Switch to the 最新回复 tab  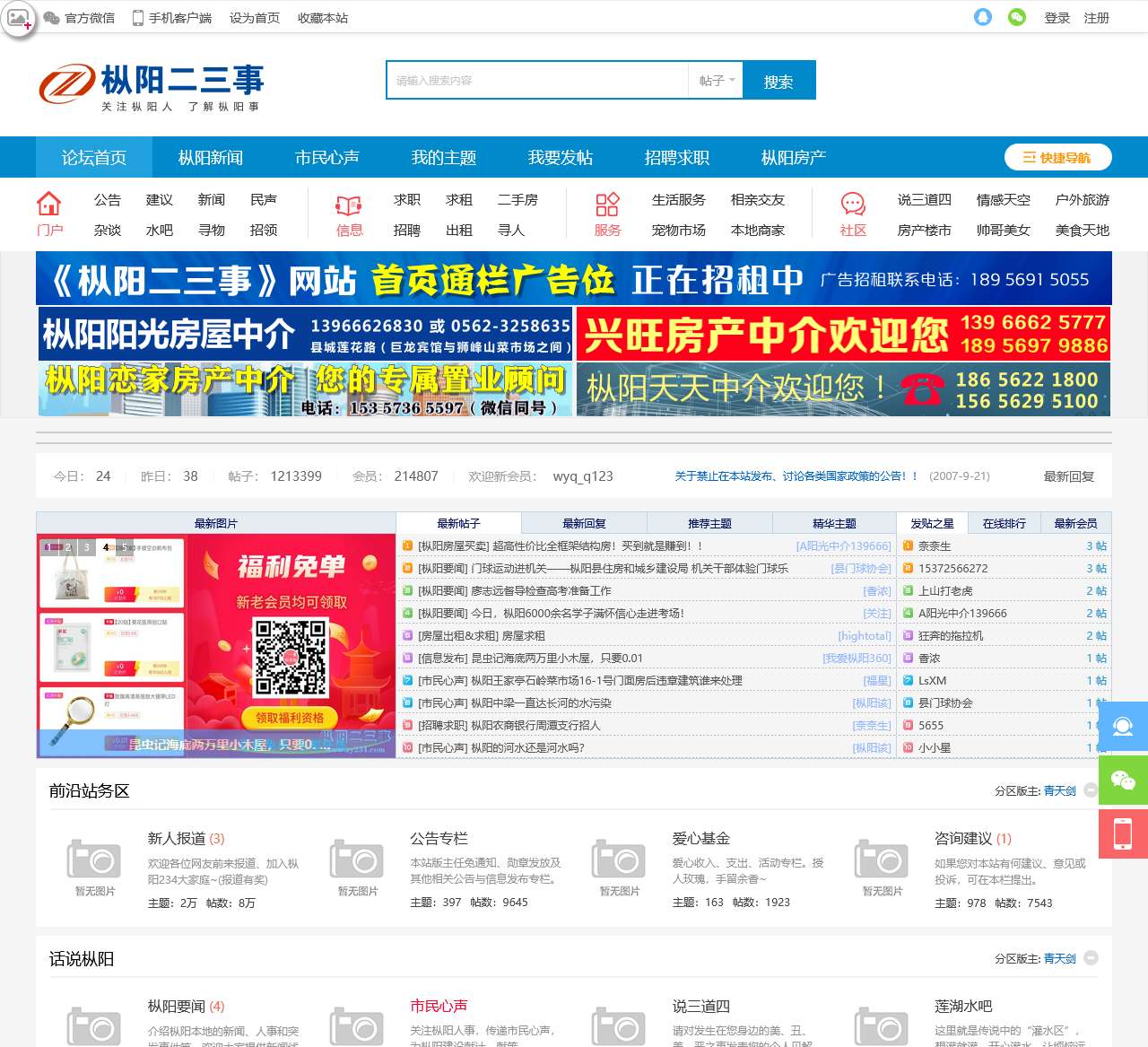583,522
